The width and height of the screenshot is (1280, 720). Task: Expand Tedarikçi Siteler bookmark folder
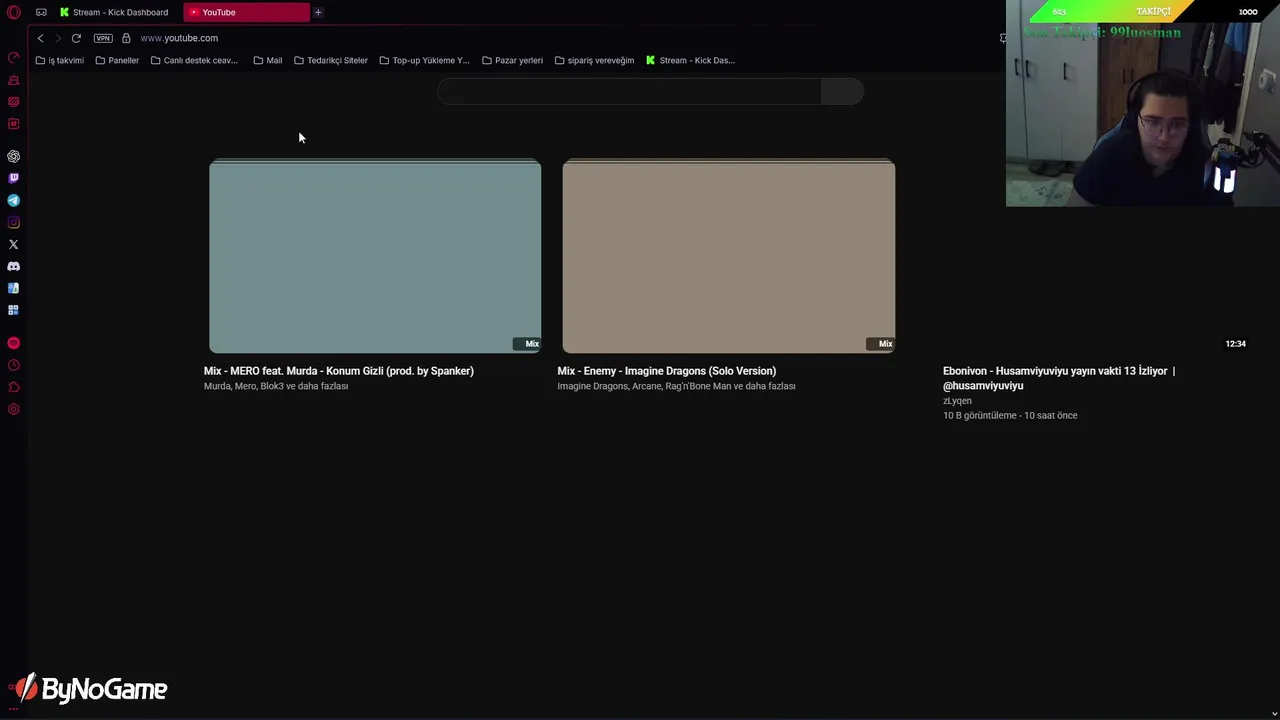[331, 60]
